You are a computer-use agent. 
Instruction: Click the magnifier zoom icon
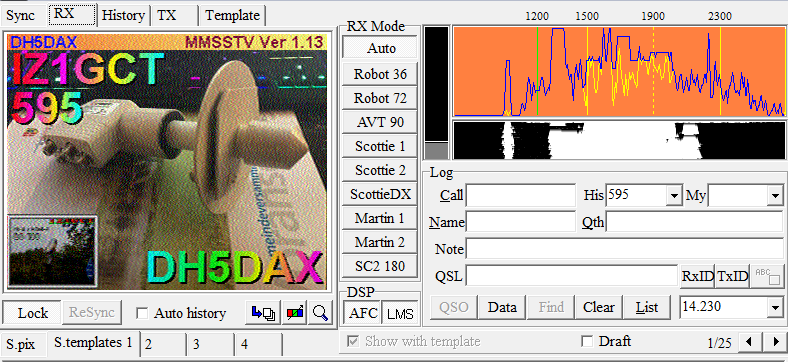point(320,313)
